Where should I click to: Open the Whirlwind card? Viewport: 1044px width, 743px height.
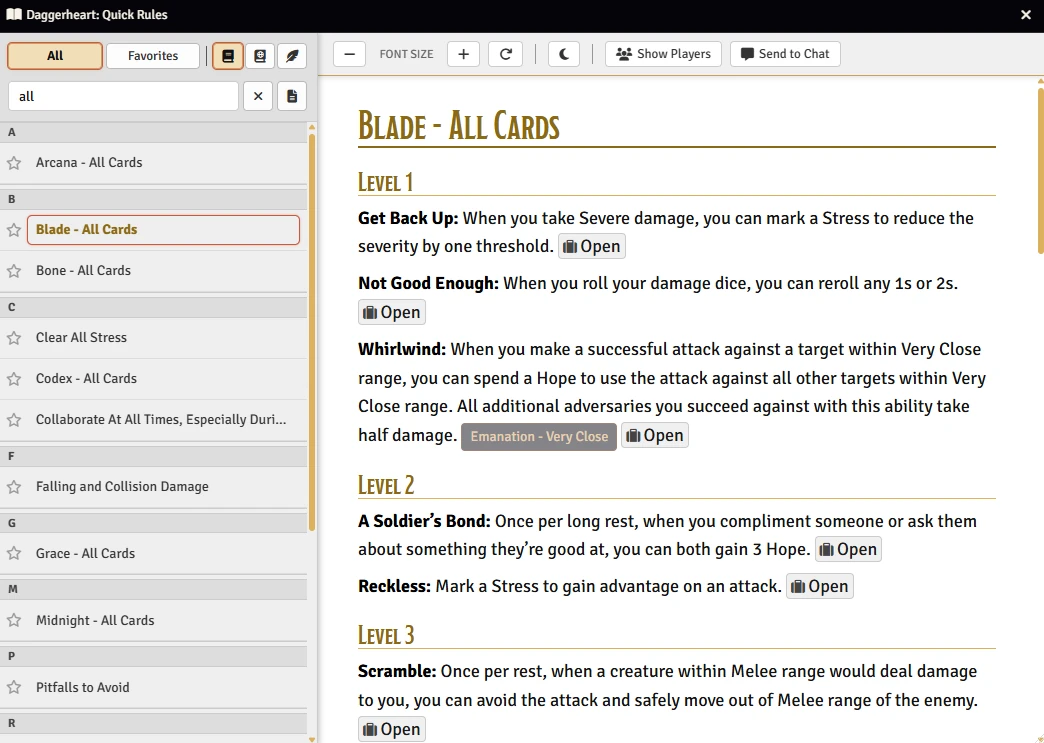click(654, 435)
